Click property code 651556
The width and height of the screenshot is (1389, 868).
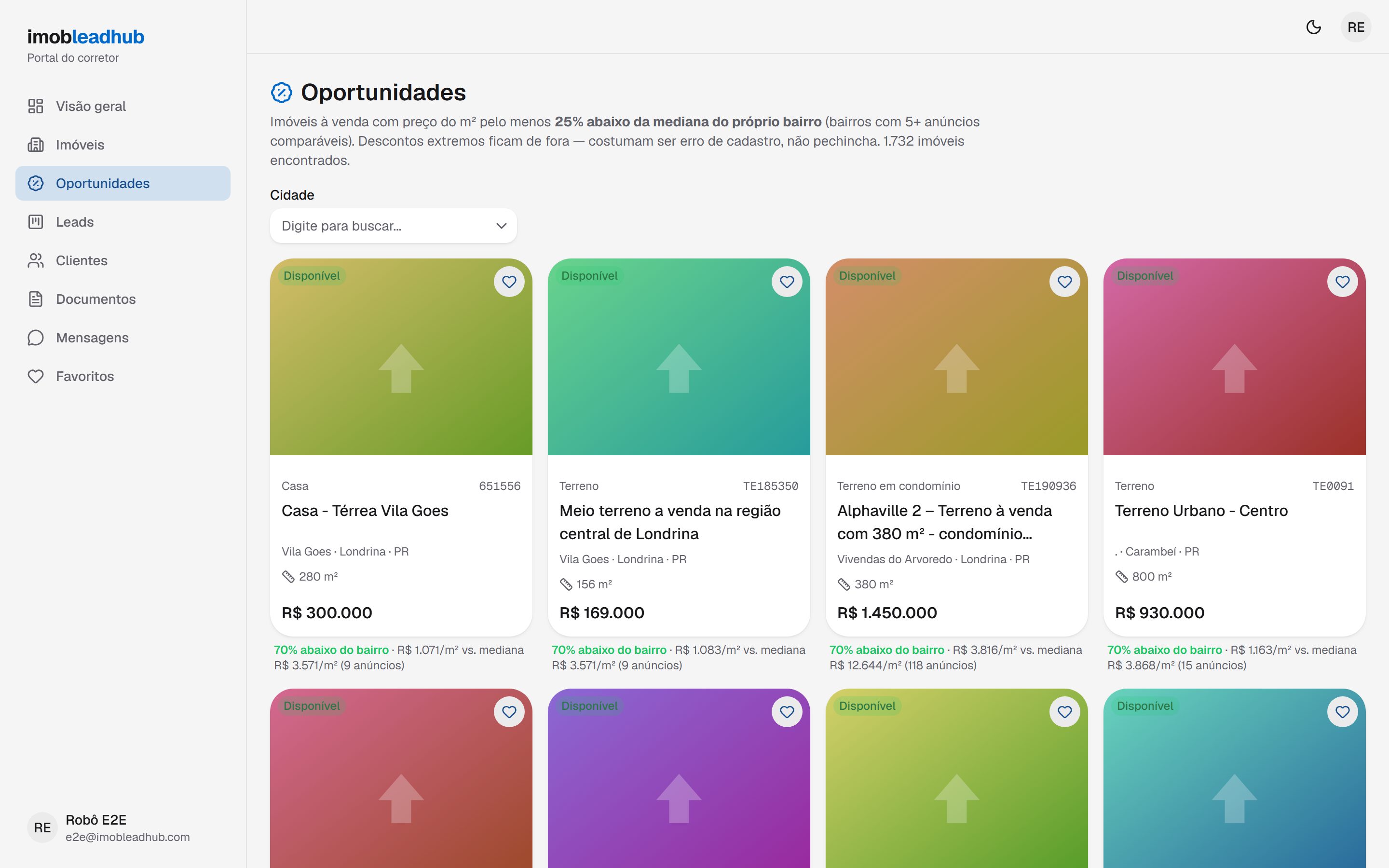(500, 486)
